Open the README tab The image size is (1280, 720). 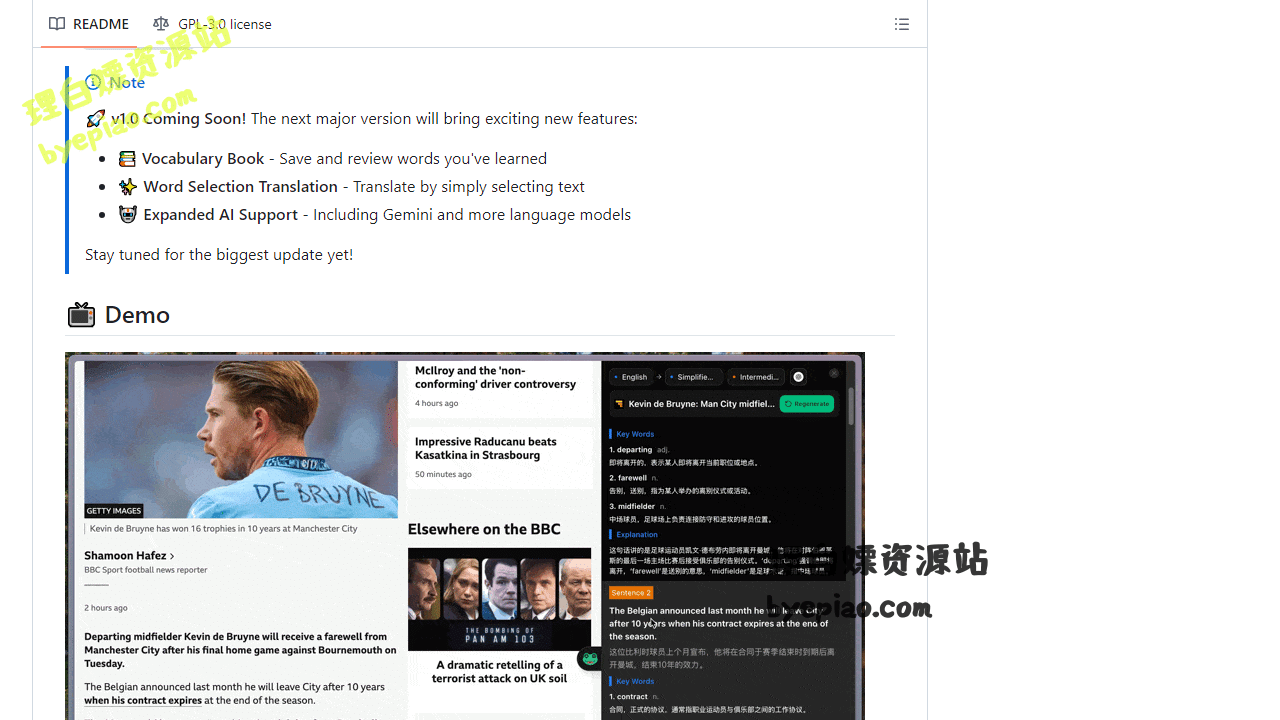pyautogui.click(x=89, y=24)
